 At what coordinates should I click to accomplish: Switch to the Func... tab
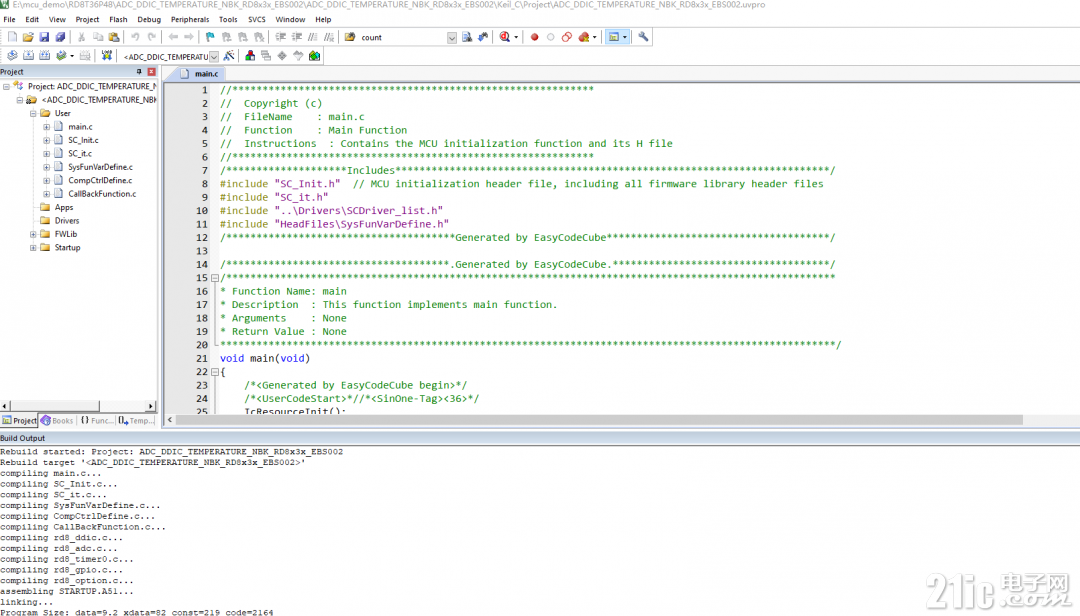tap(96, 420)
